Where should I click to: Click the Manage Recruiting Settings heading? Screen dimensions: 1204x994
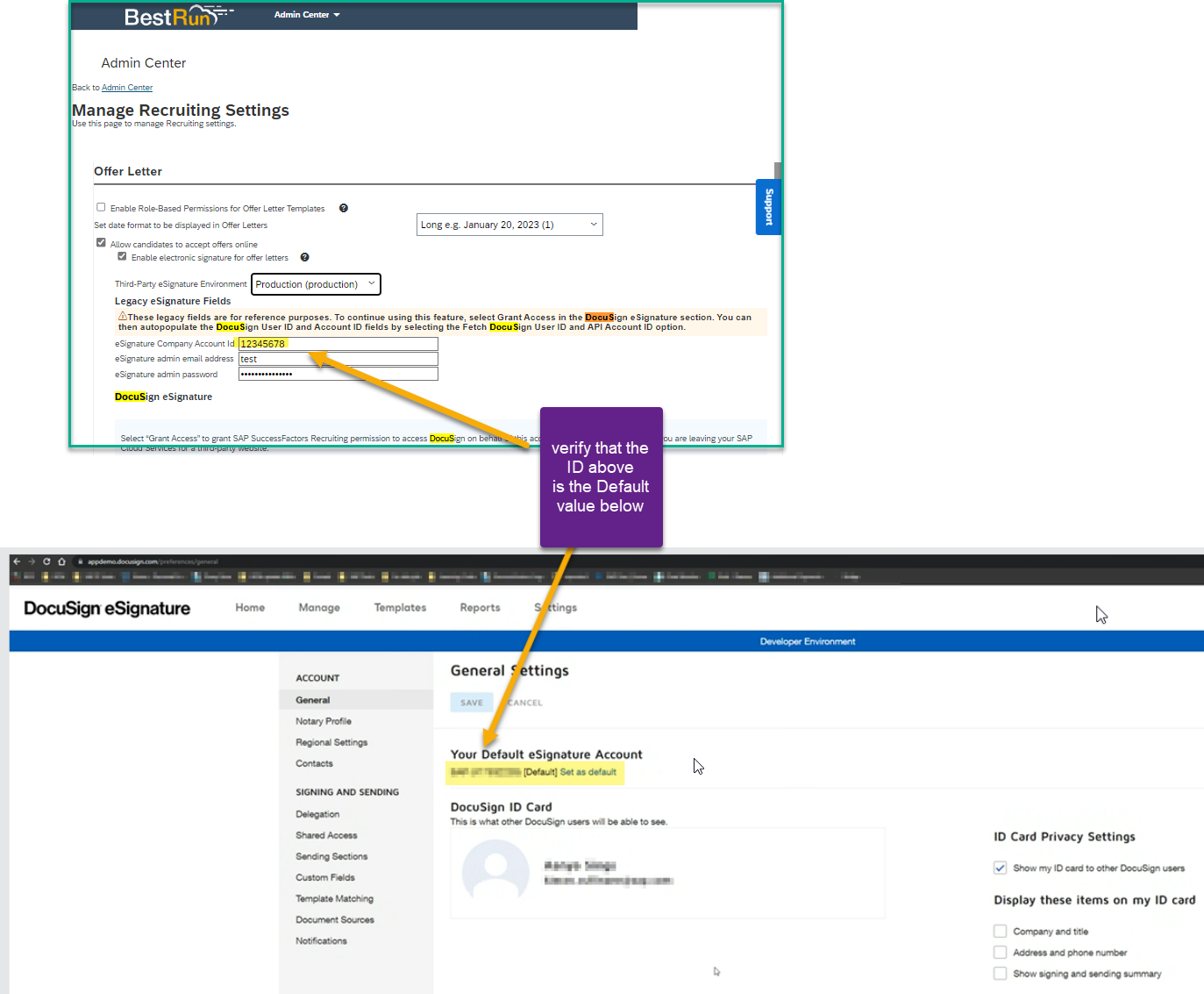[x=181, y=110]
